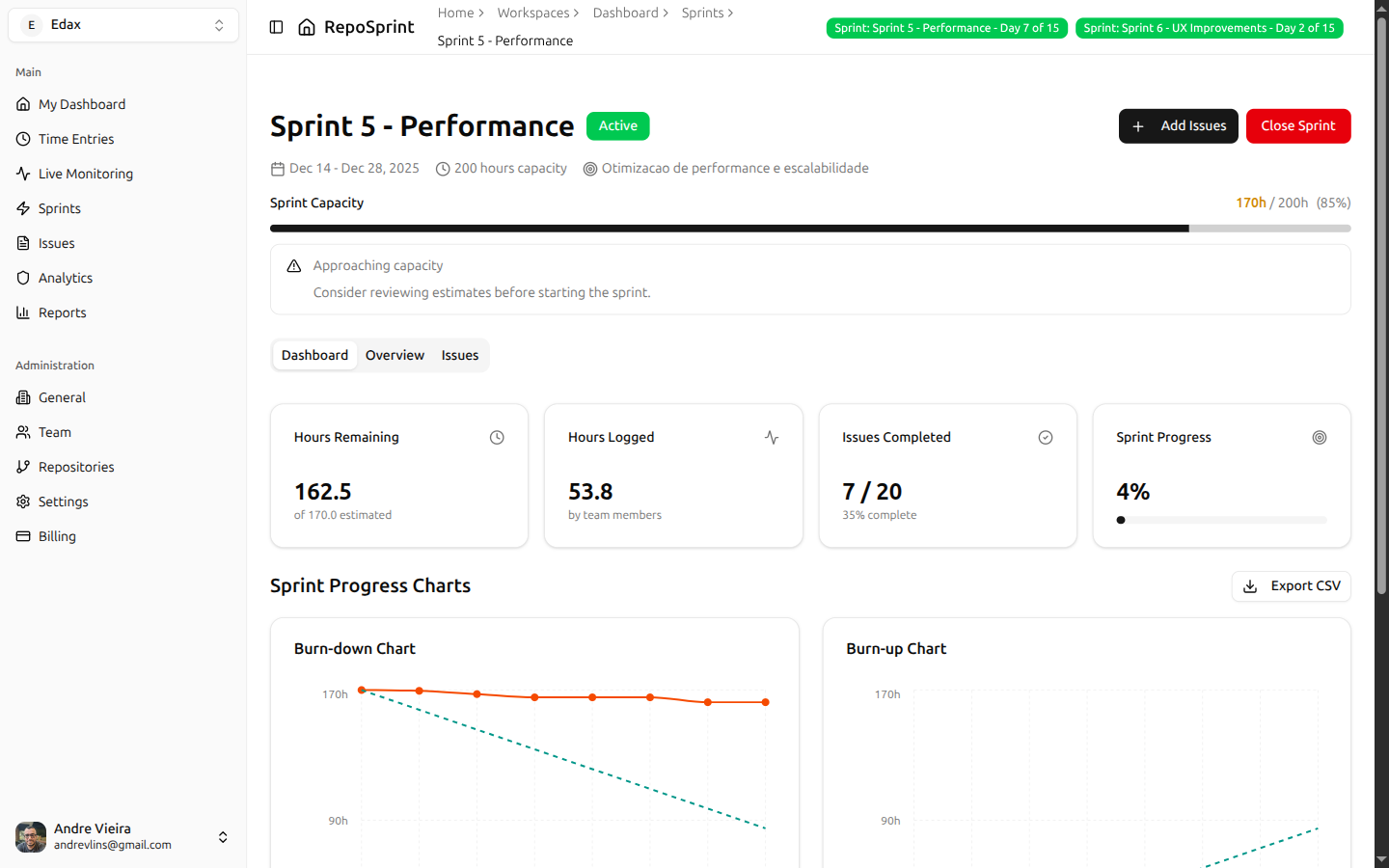Open Live Monitoring via its activity icon
Viewport: 1389px width, 868px height.
(23, 173)
